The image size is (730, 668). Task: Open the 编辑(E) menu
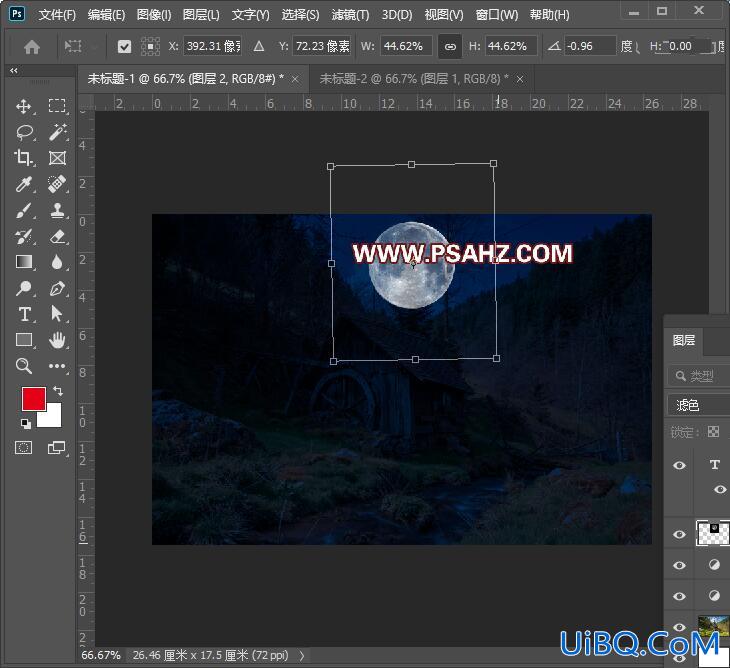tap(107, 15)
